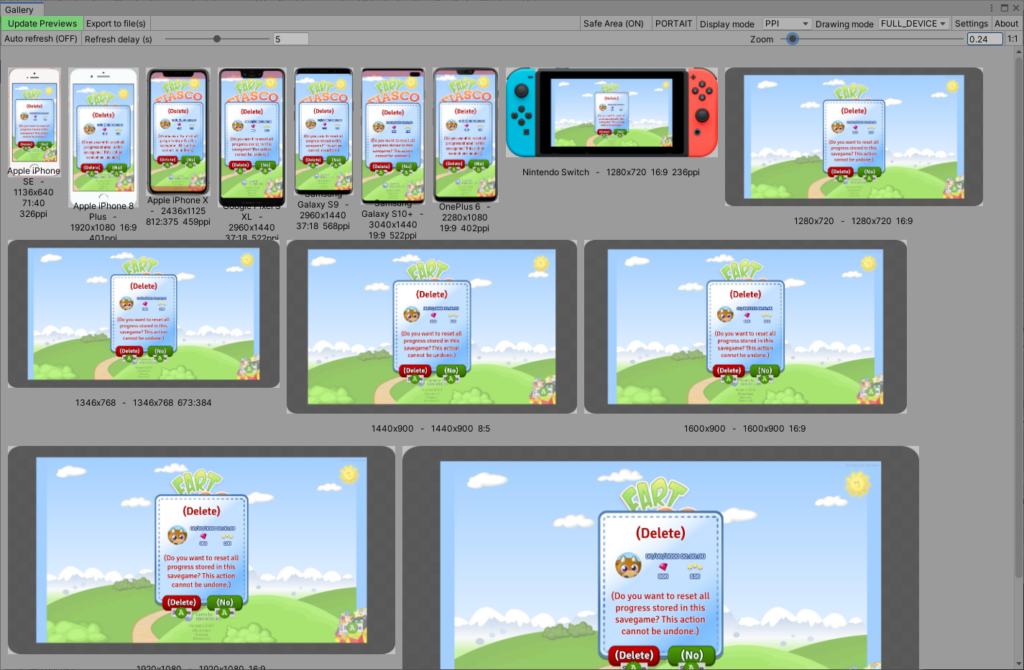The height and width of the screenshot is (670, 1024).
Task: Select the Apple iPhone 8 Plus preview
Action: (x=103, y=136)
